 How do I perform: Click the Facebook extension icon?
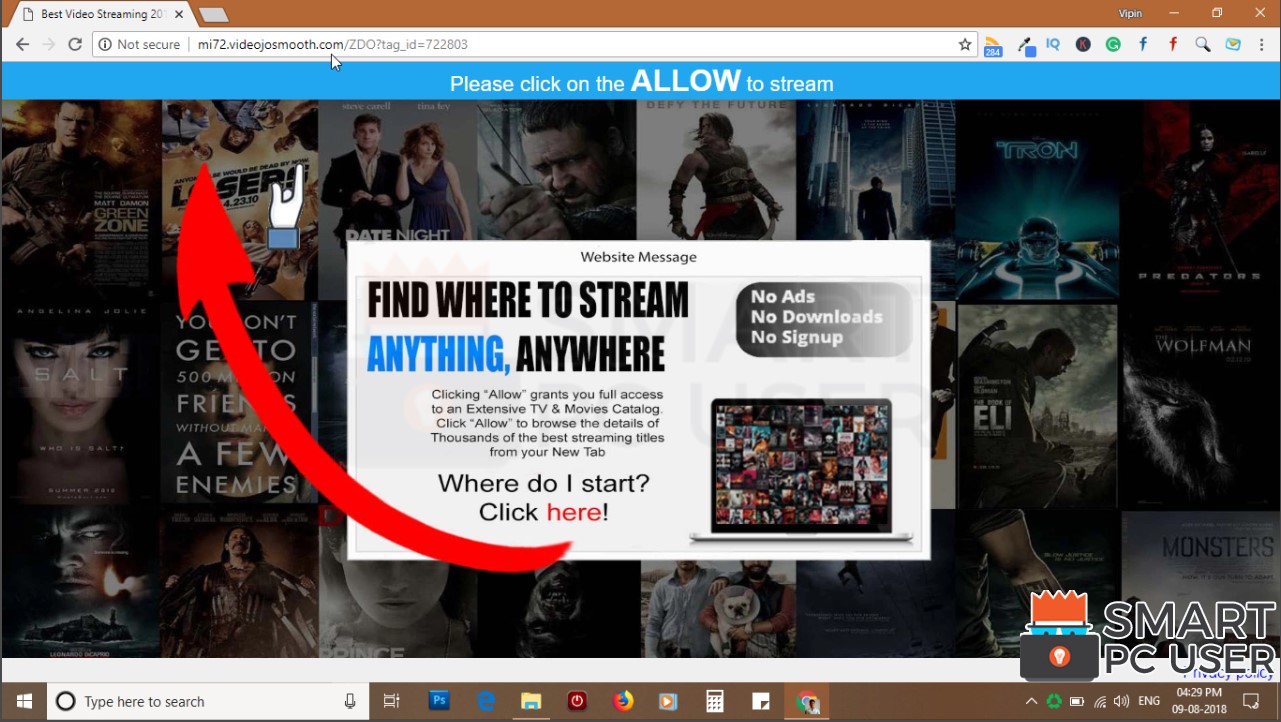1143,44
